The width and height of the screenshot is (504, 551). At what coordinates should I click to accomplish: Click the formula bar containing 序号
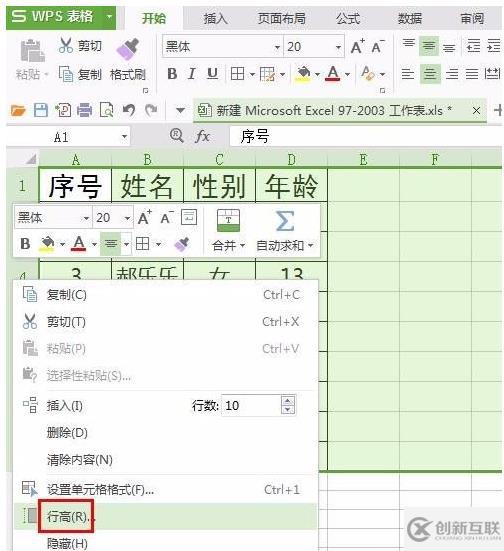[x=366, y=136]
